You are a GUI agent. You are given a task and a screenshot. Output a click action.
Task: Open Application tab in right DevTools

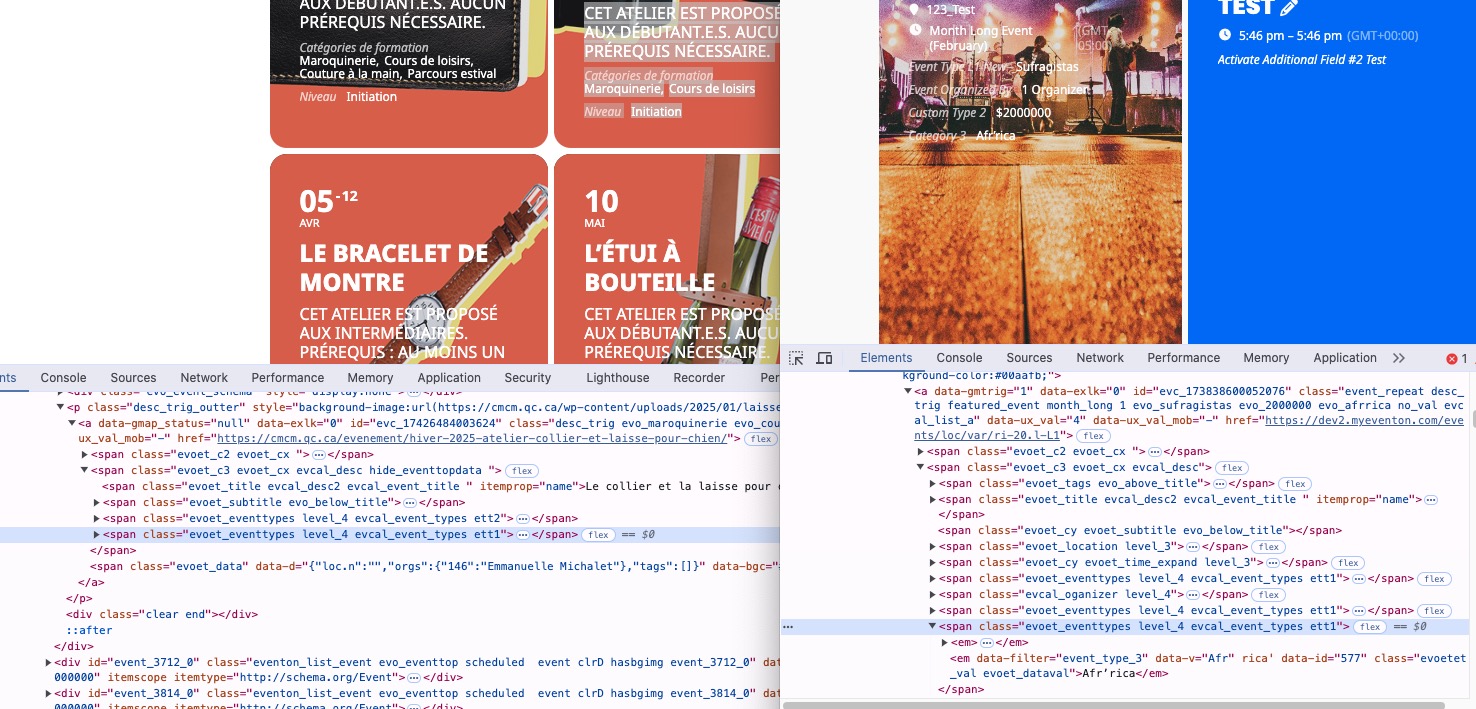tap(1345, 358)
